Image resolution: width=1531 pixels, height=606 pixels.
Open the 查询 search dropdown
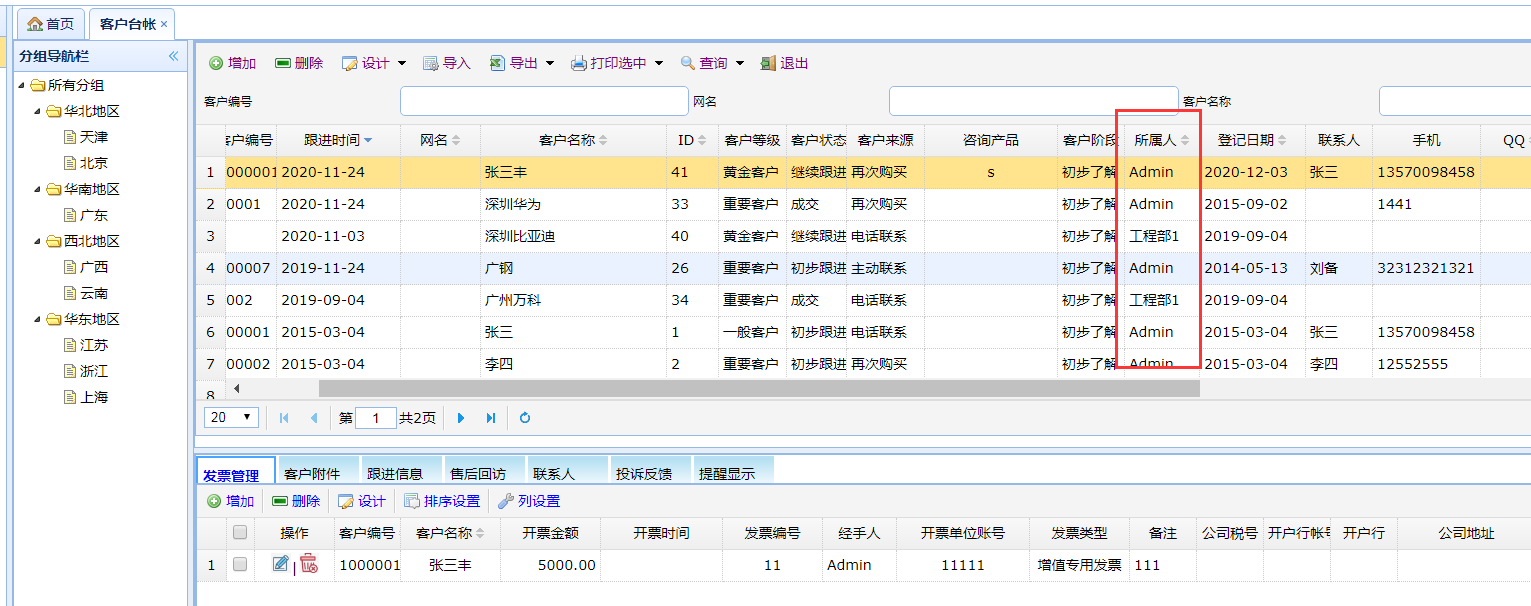(x=712, y=63)
